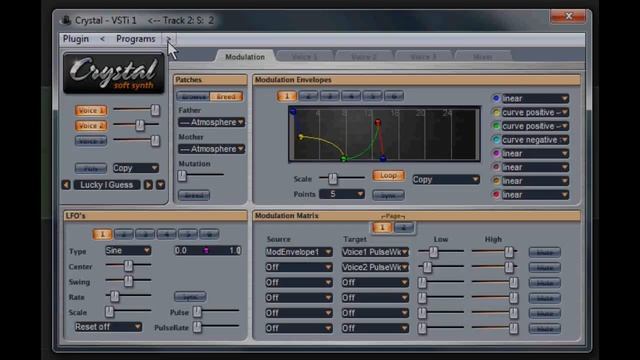640x360 pixels.
Task: Click the plugin icon in title bar
Action: (66, 20)
